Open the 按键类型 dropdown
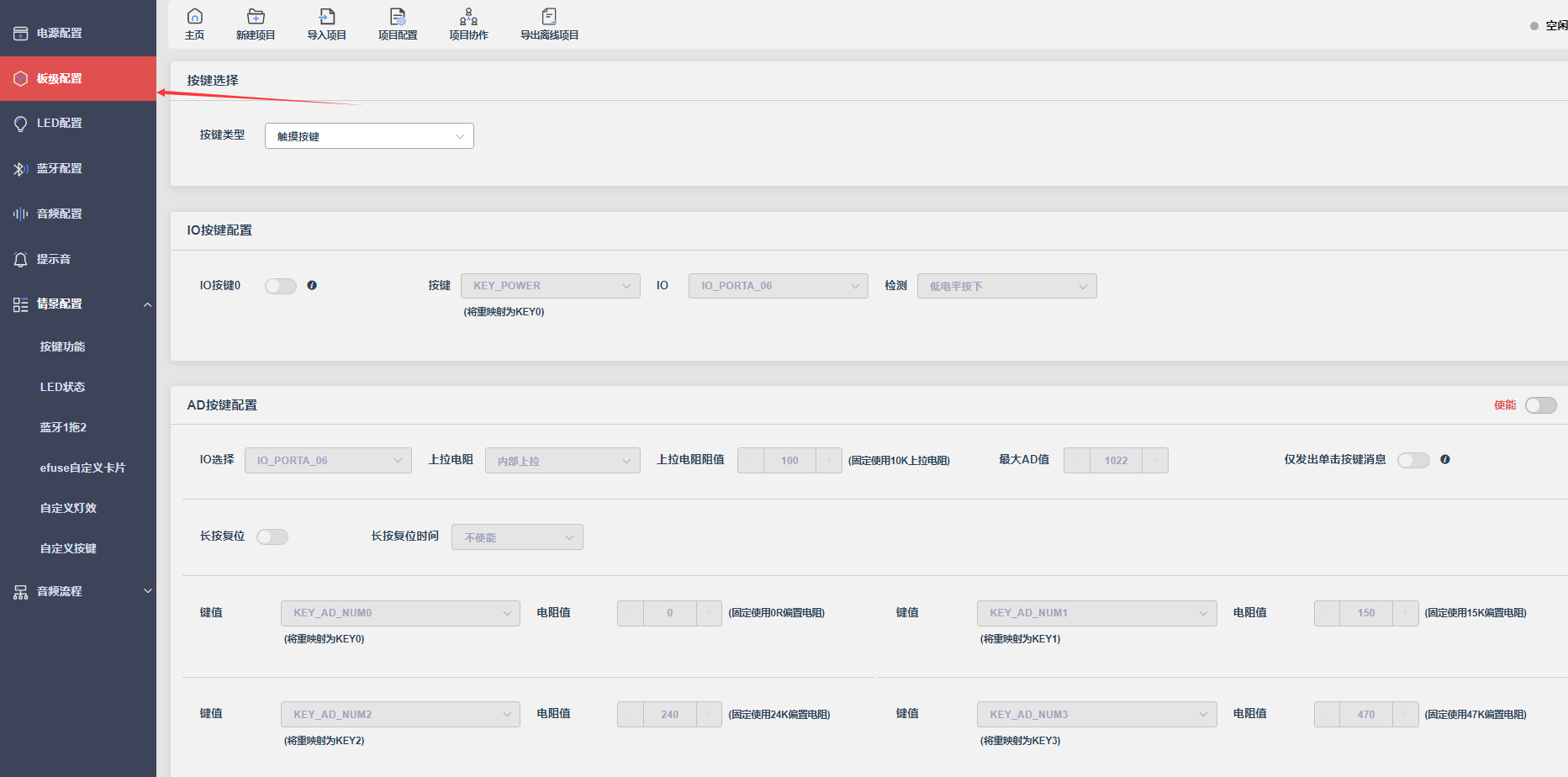 (x=369, y=136)
